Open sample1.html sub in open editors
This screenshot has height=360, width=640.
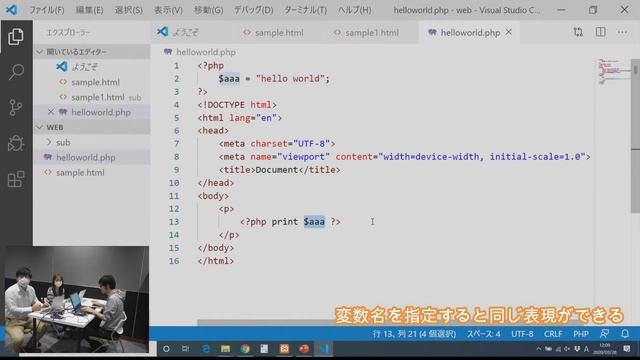[x=91, y=97]
